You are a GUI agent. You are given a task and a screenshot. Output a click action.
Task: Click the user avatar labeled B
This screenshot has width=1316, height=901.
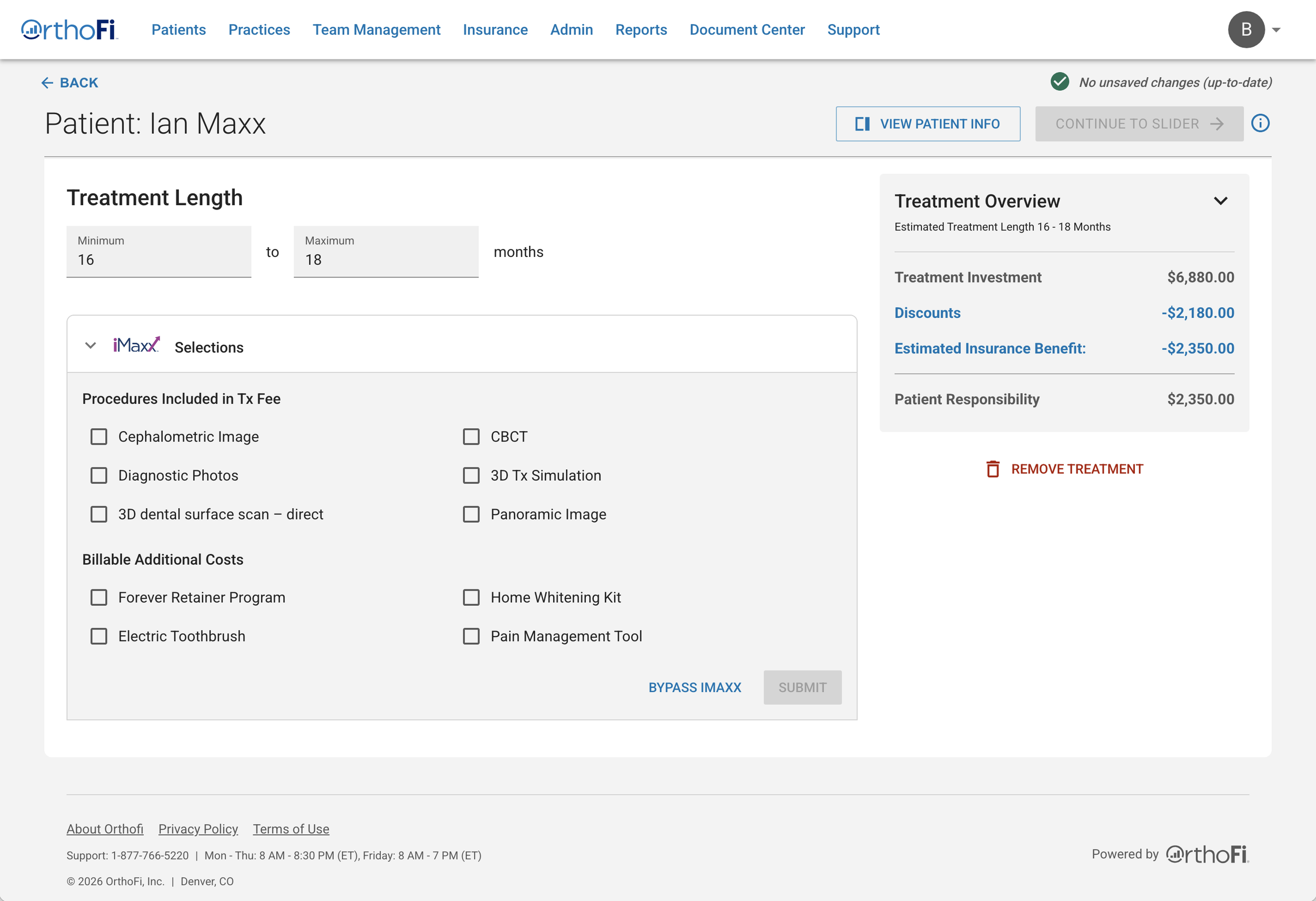(x=1246, y=29)
